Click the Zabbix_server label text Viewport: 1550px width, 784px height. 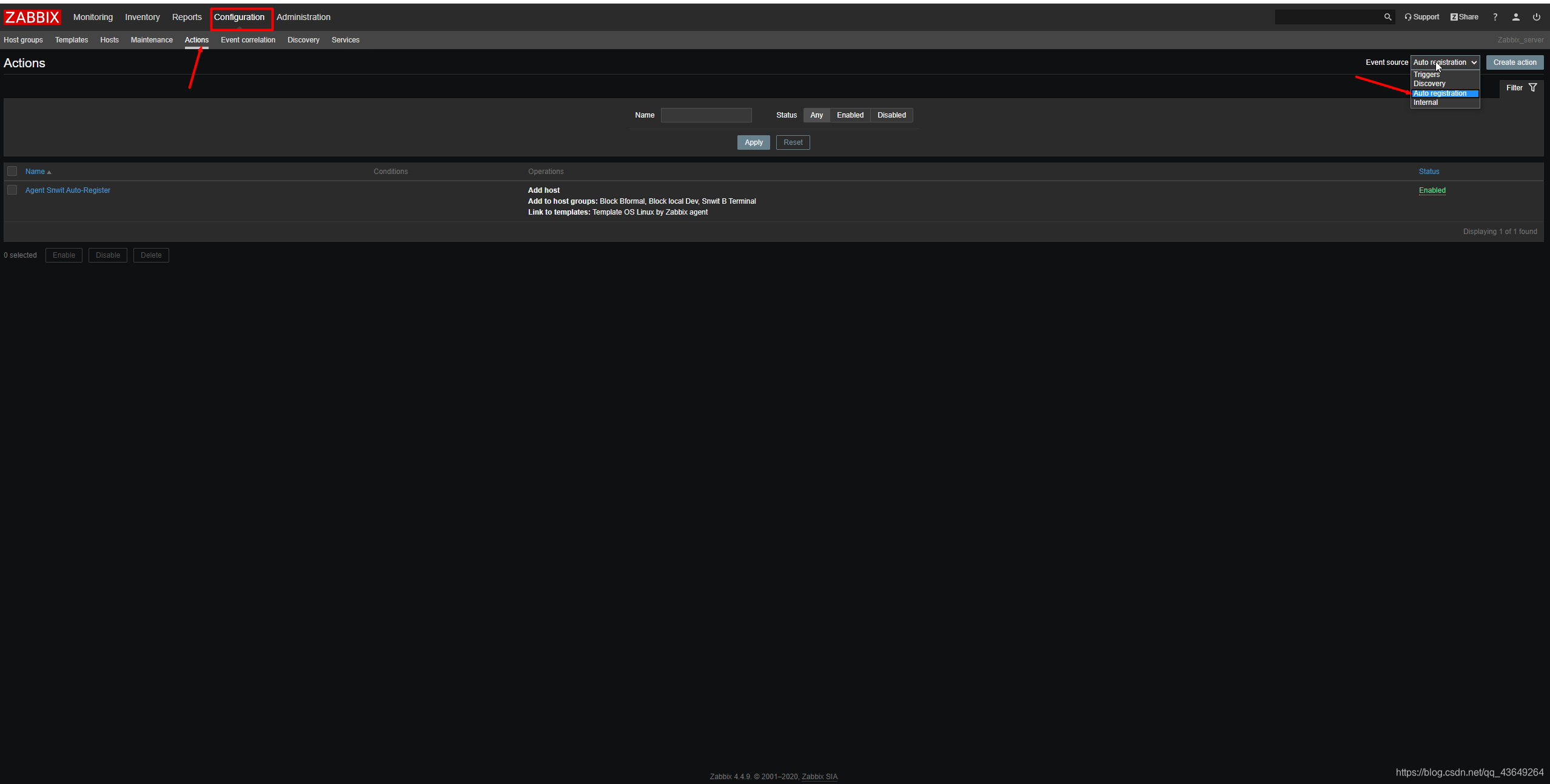(1520, 40)
